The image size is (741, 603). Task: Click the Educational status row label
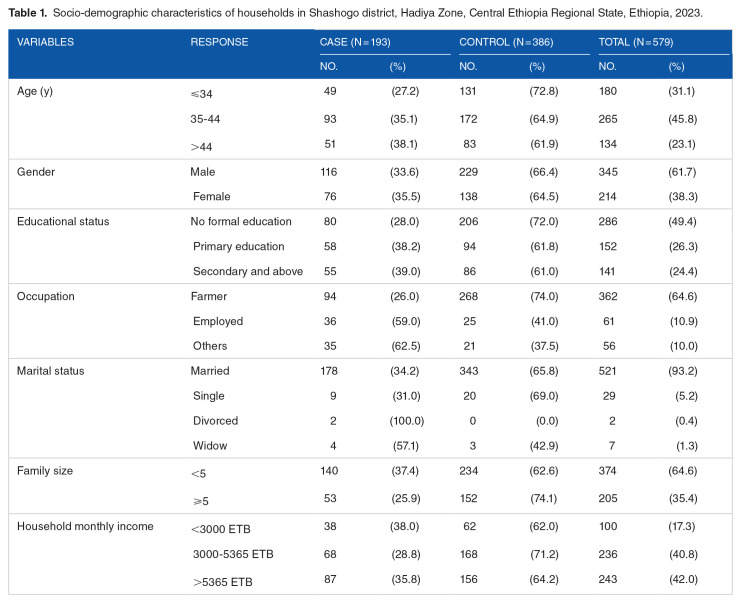63,221
